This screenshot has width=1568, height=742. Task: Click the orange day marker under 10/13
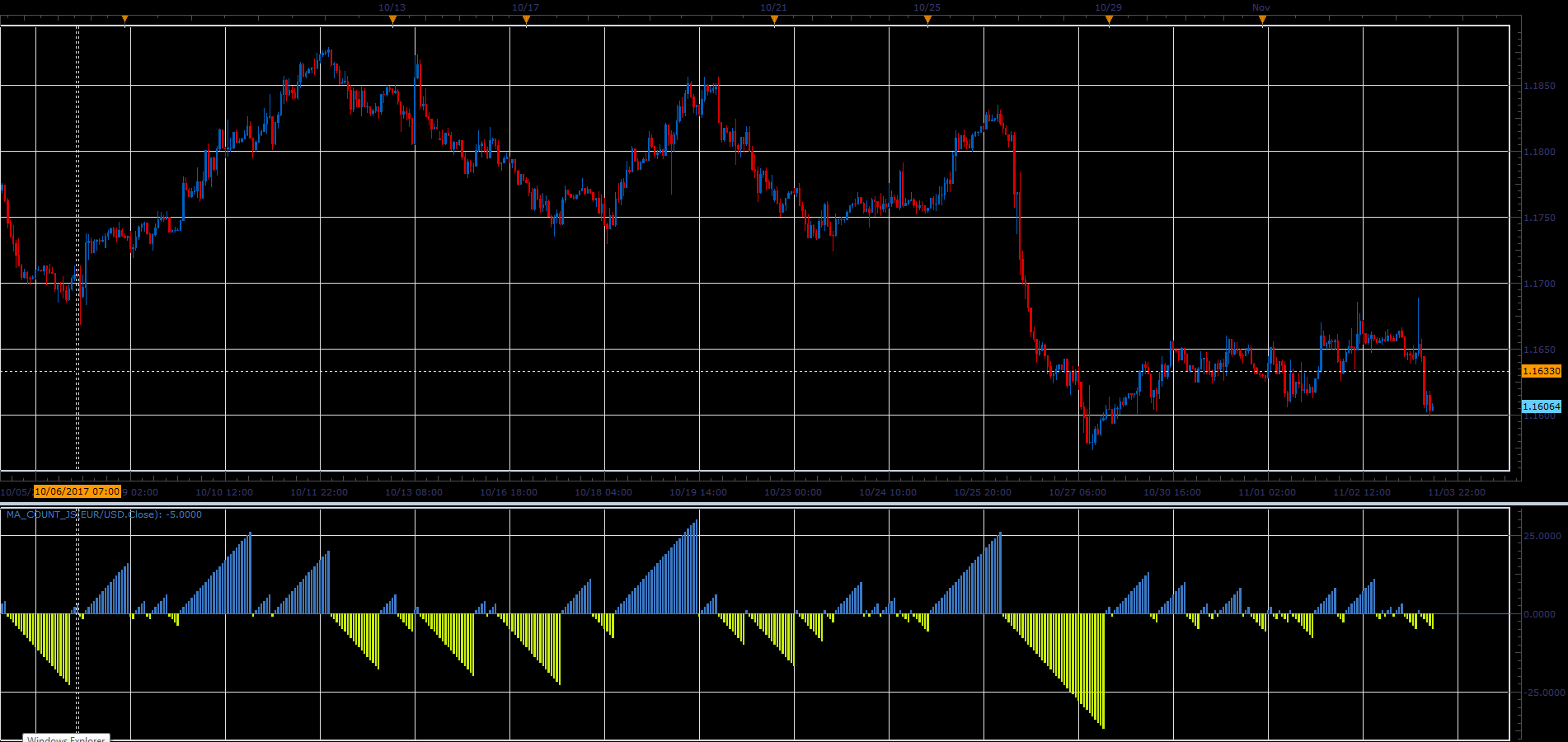392,21
